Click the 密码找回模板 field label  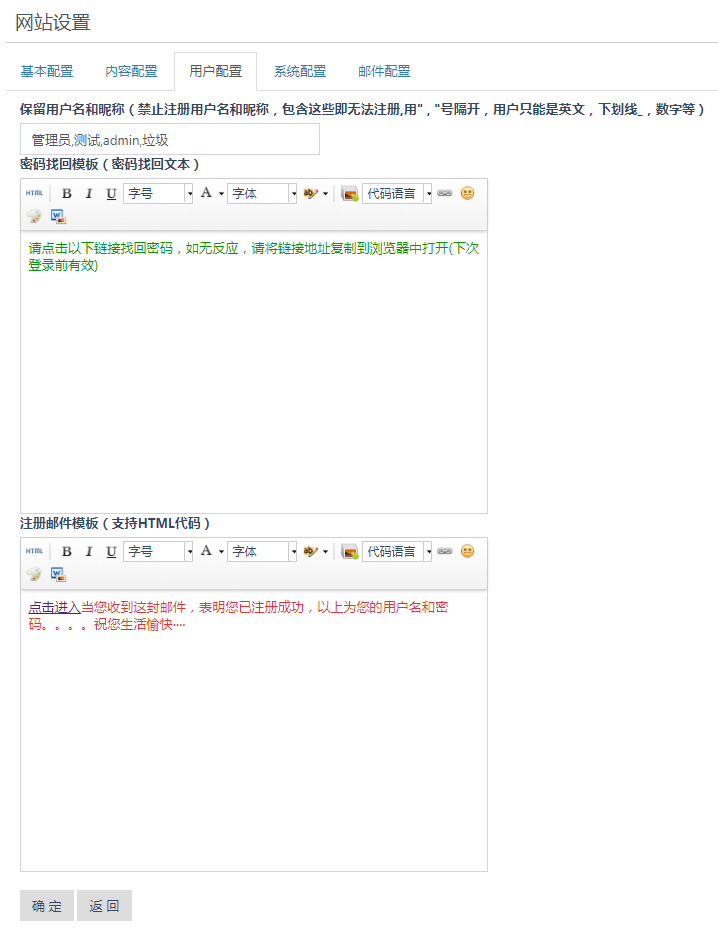[x=109, y=164]
